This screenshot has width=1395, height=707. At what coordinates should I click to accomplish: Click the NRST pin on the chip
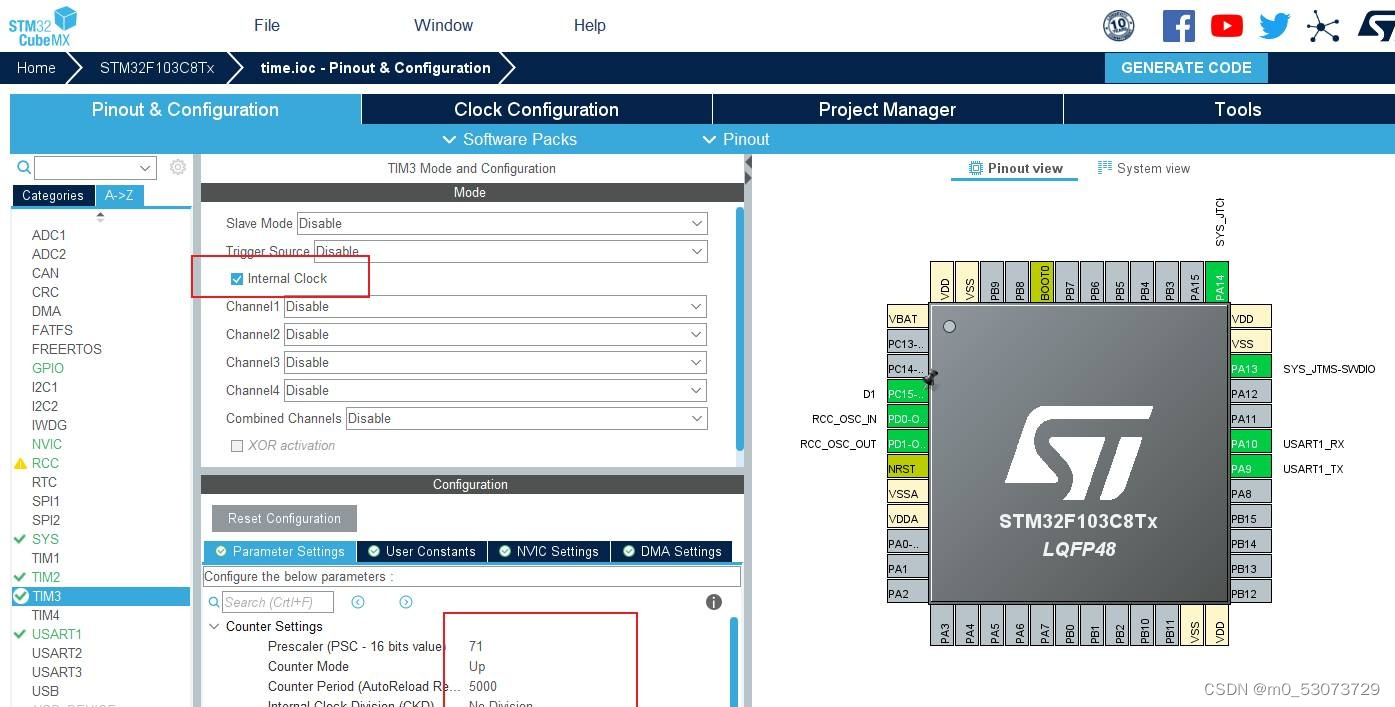pyautogui.click(x=907, y=468)
